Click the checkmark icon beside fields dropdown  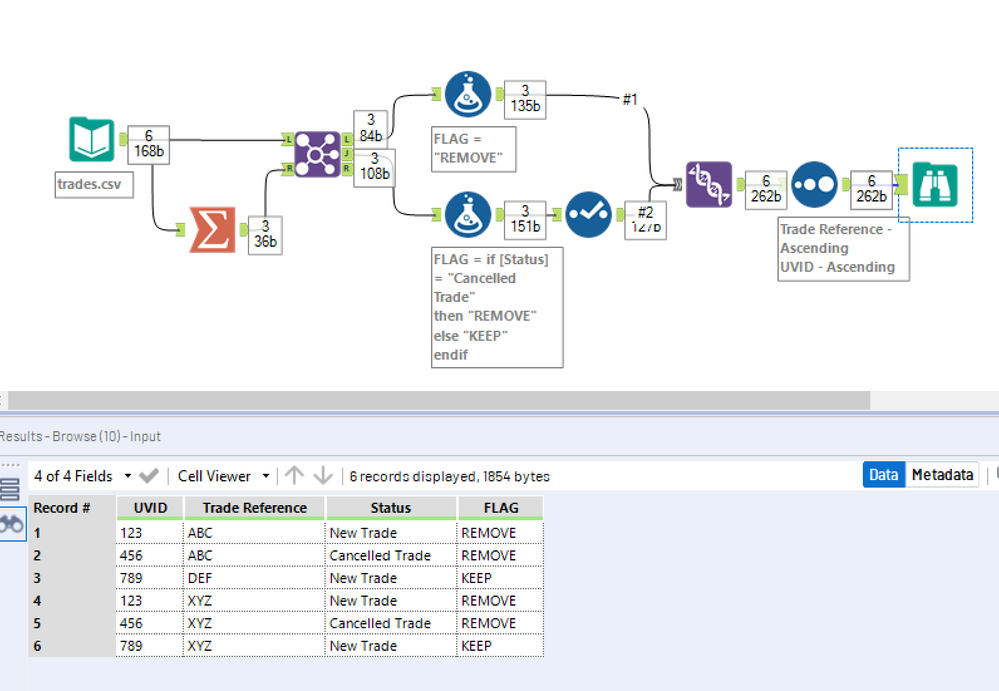(x=148, y=476)
